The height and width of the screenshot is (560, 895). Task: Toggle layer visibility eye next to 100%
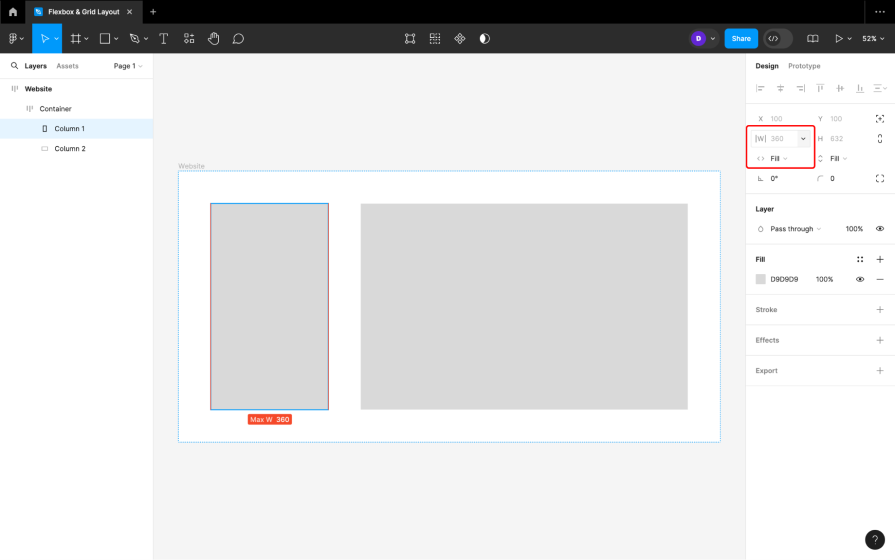(x=880, y=229)
